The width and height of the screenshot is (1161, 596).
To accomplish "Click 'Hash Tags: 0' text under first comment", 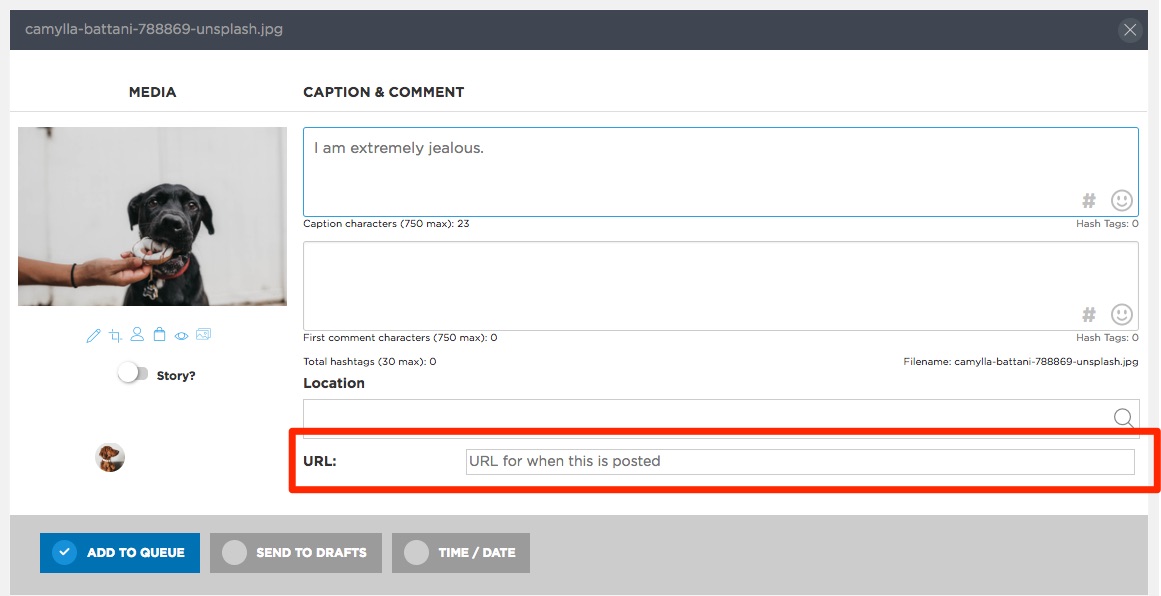I will [x=1107, y=338].
